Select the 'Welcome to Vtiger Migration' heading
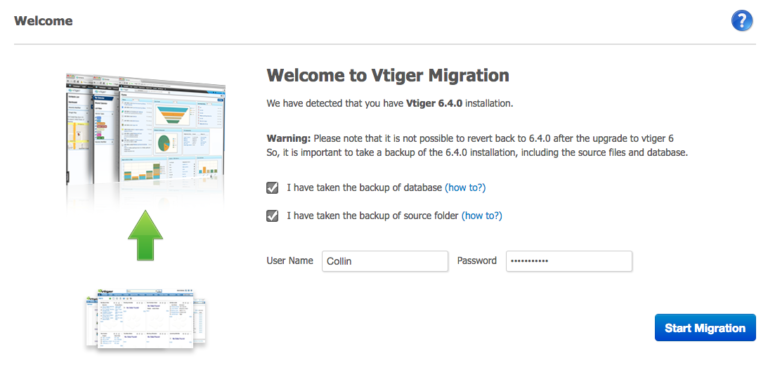The width and height of the screenshot is (768, 370). tap(388, 75)
